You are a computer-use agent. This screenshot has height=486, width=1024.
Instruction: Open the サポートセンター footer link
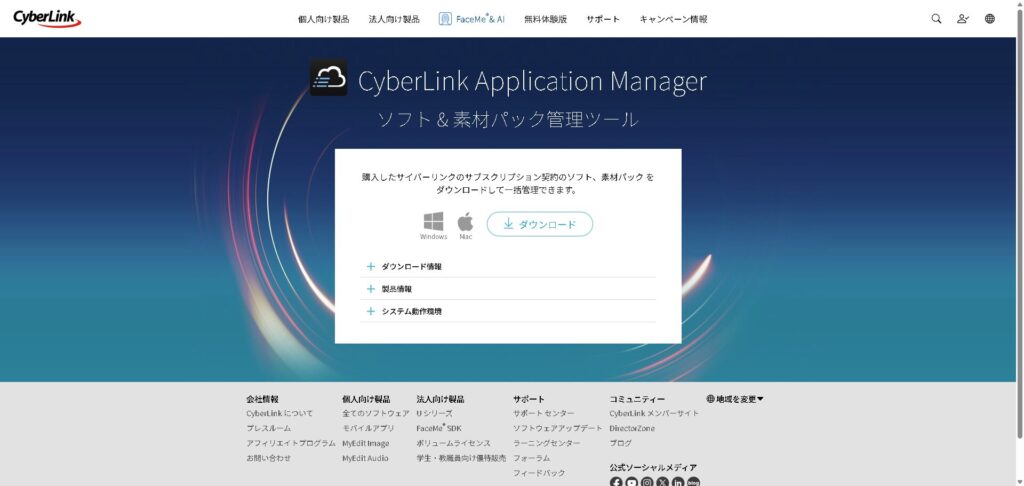click(544, 413)
